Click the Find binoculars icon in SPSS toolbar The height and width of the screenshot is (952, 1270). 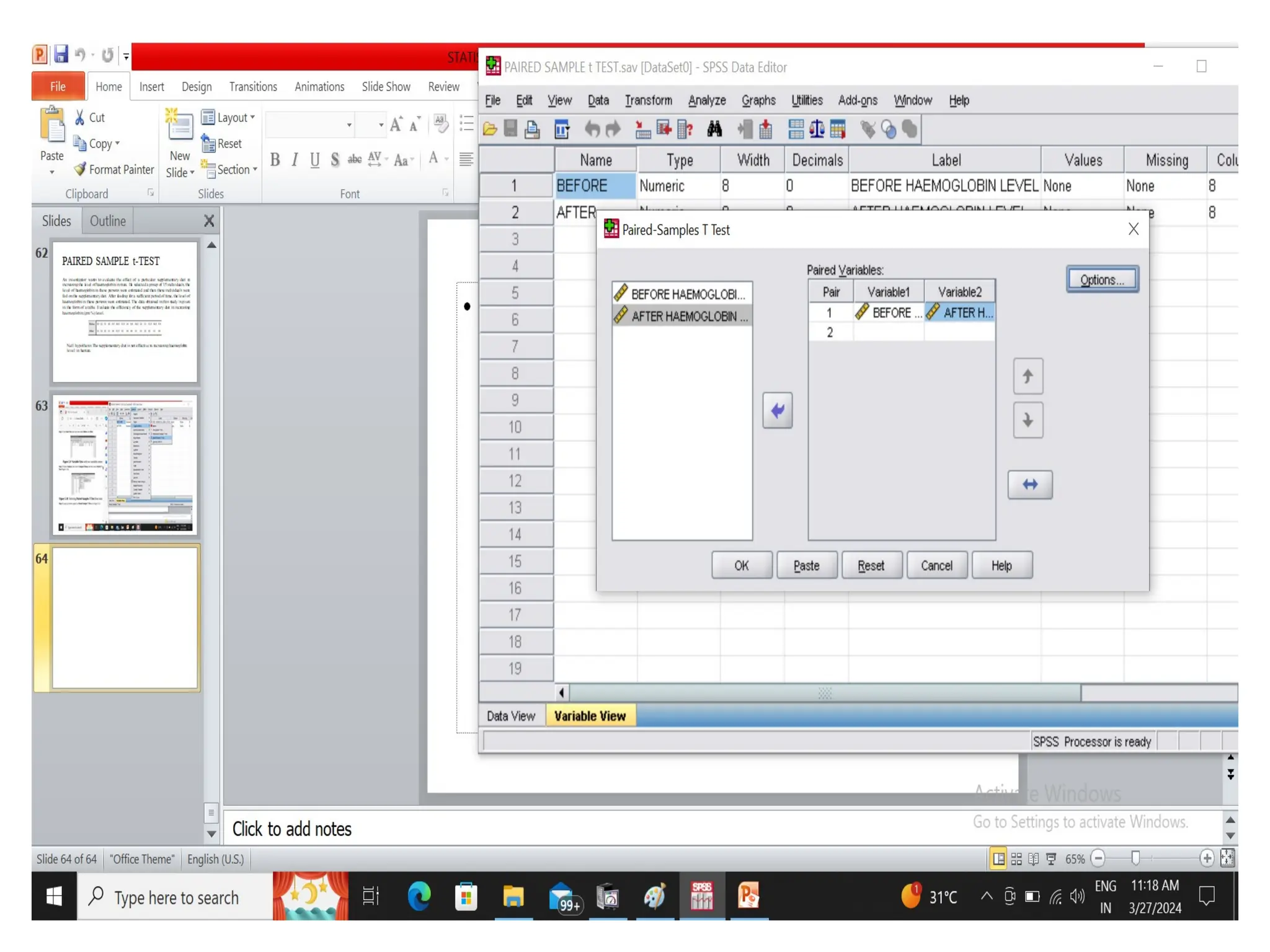(x=714, y=129)
